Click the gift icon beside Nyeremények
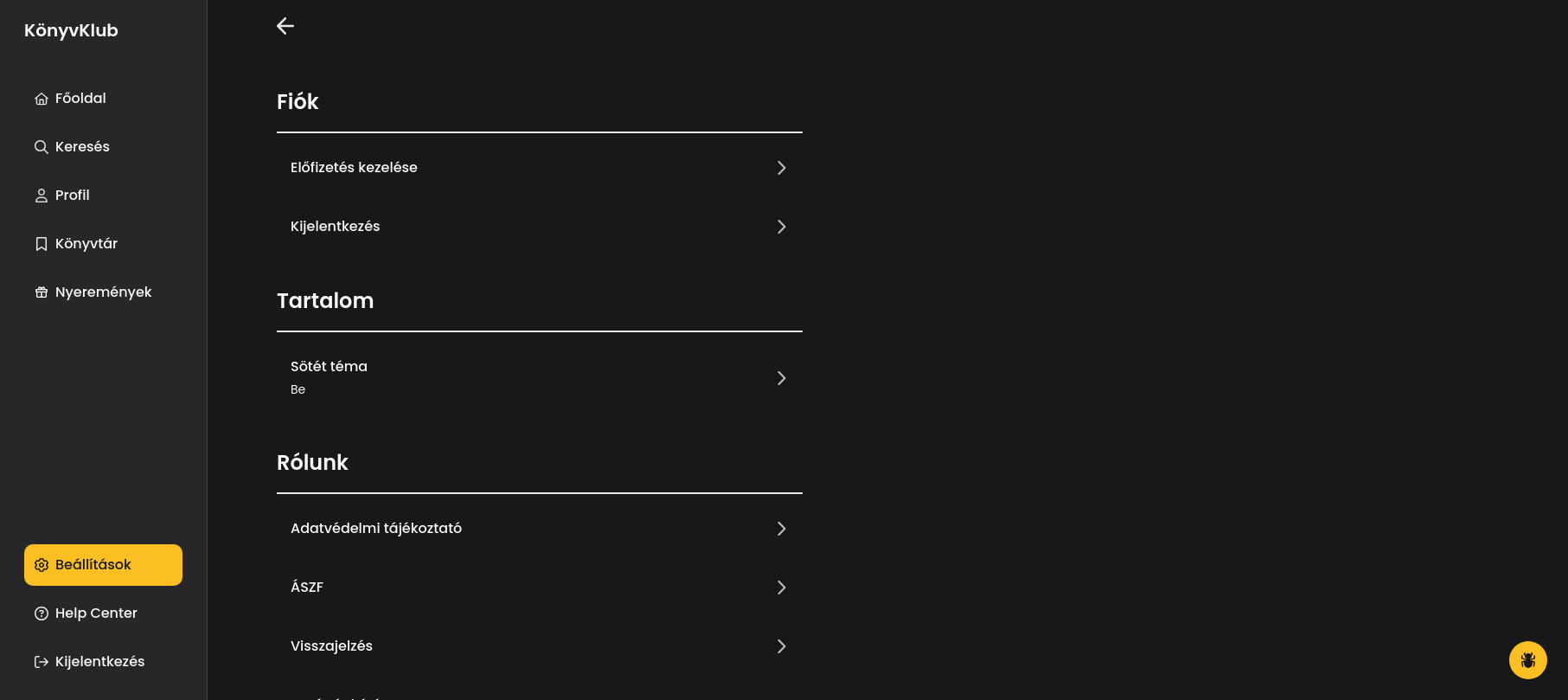 click(41, 292)
